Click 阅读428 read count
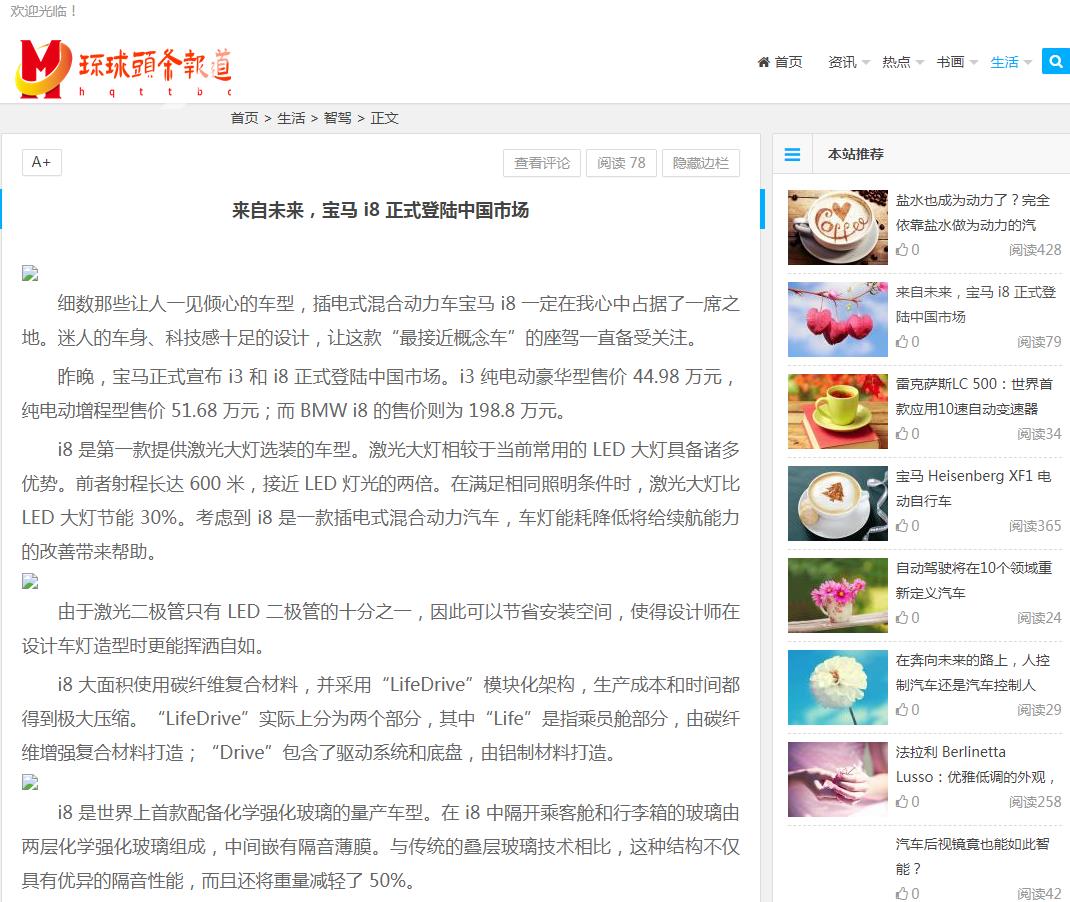 pos(1035,250)
